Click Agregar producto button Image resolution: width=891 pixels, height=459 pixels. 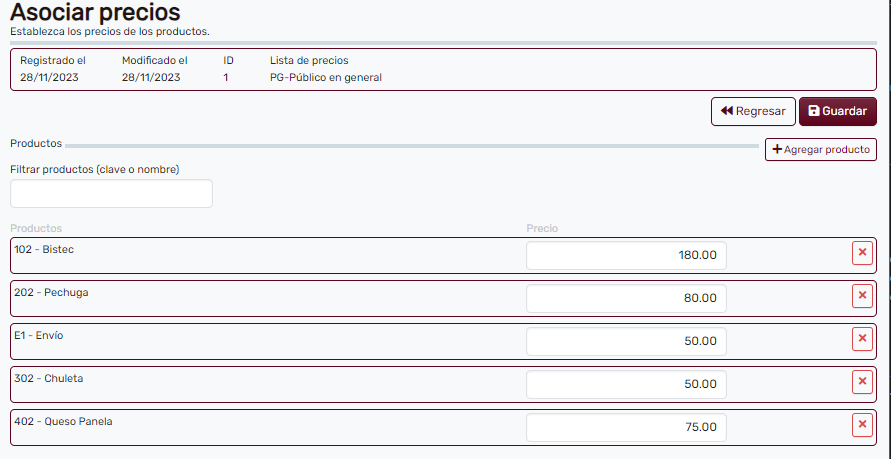tap(820, 149)
